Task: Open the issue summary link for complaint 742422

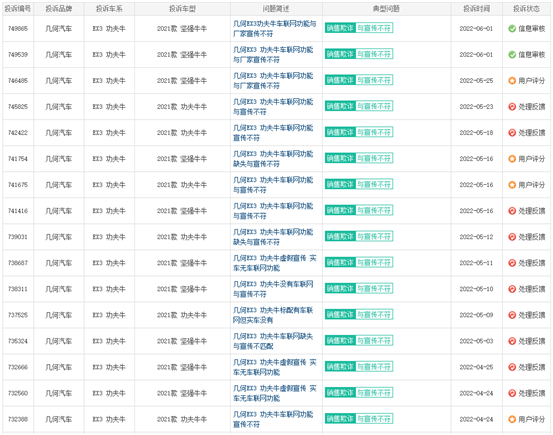Action: [273, 133]
